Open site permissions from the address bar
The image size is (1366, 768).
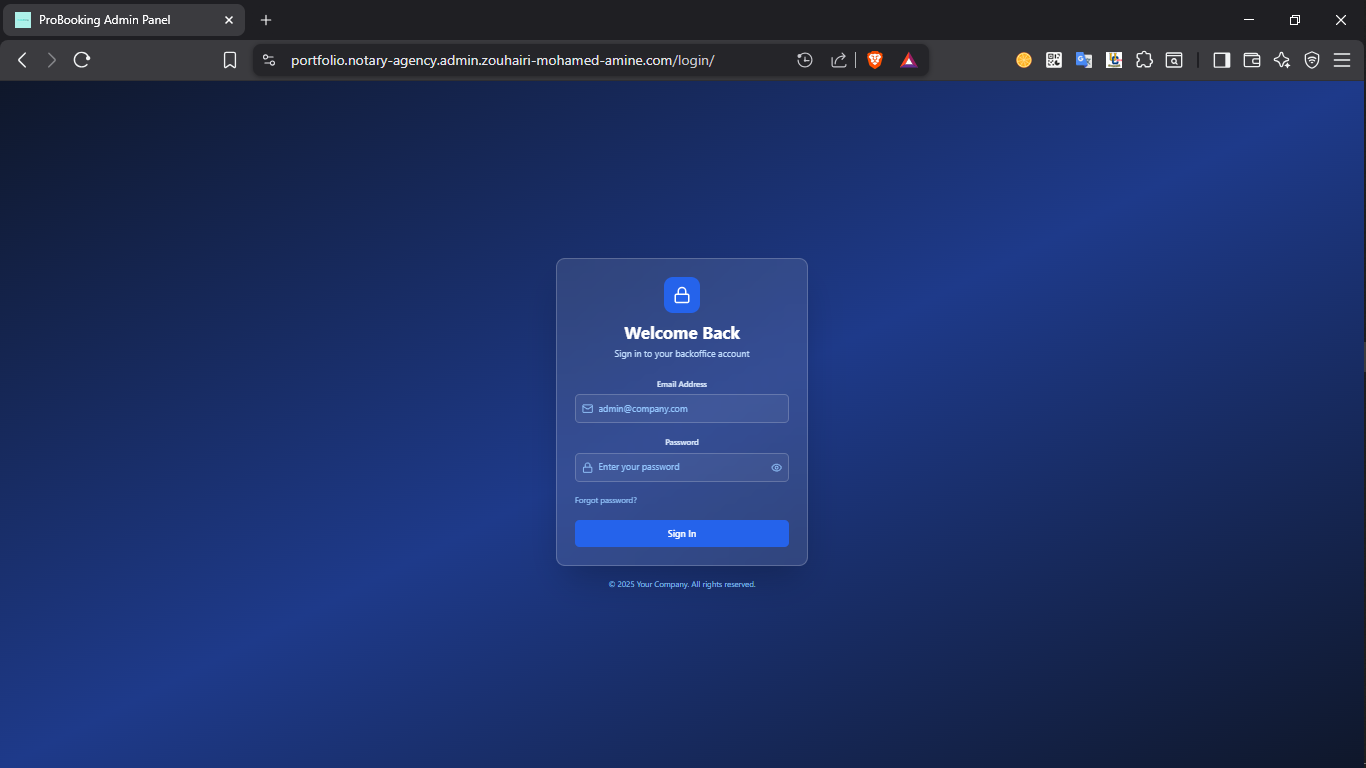pyautogui.click(x=268, y=59)
